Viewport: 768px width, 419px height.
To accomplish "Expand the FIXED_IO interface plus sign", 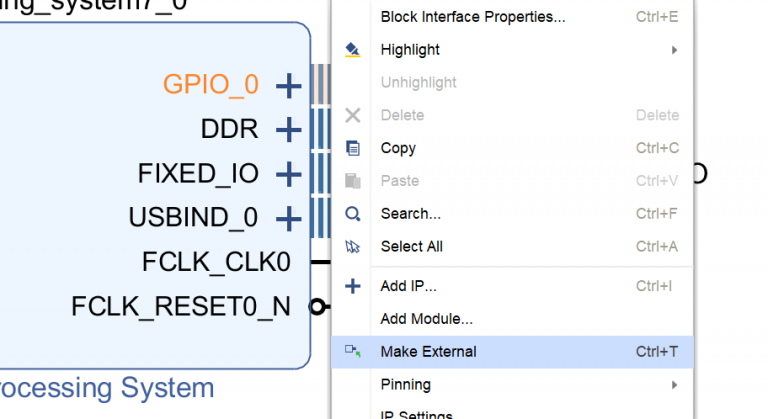I will click(x=288, y=174).
